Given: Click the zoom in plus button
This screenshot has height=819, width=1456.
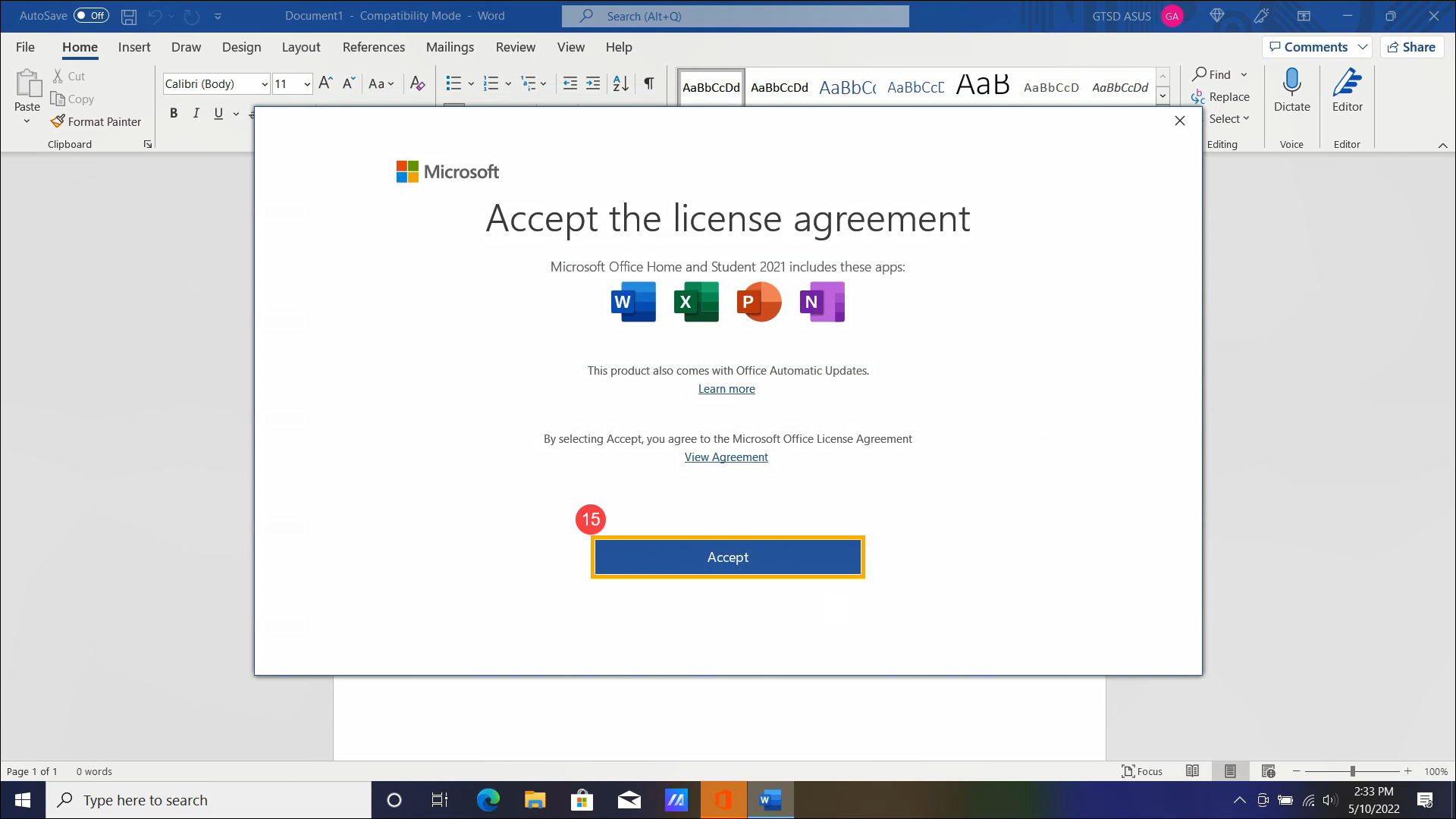Looking at the screenshot, I should point(1407,771).
